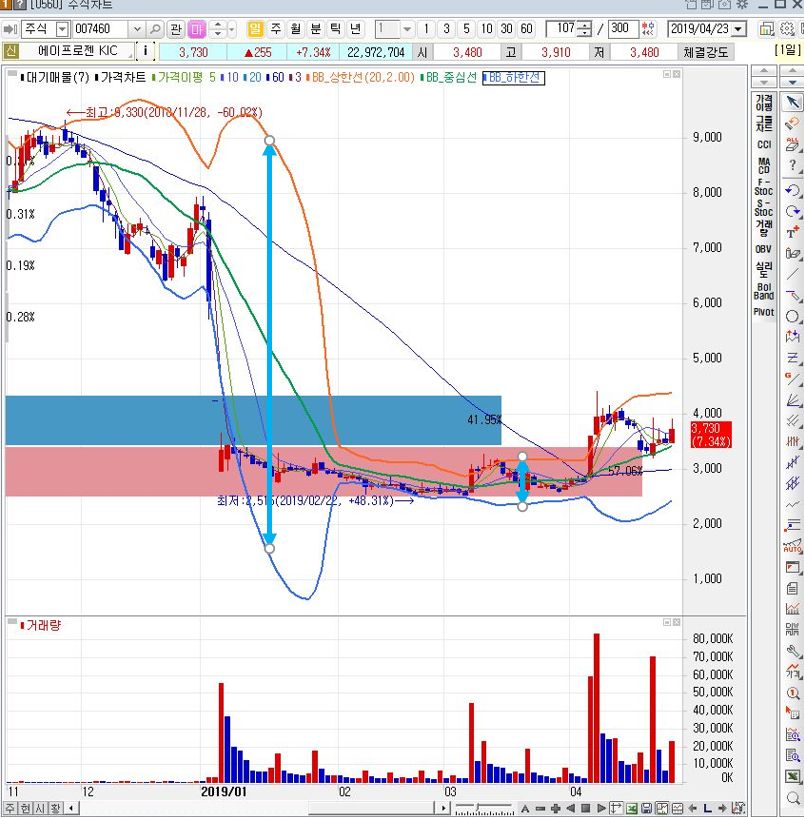Select the fan lines tool
Image resolution: width=804 pixels, height=817 pixels.
[793, 400]
